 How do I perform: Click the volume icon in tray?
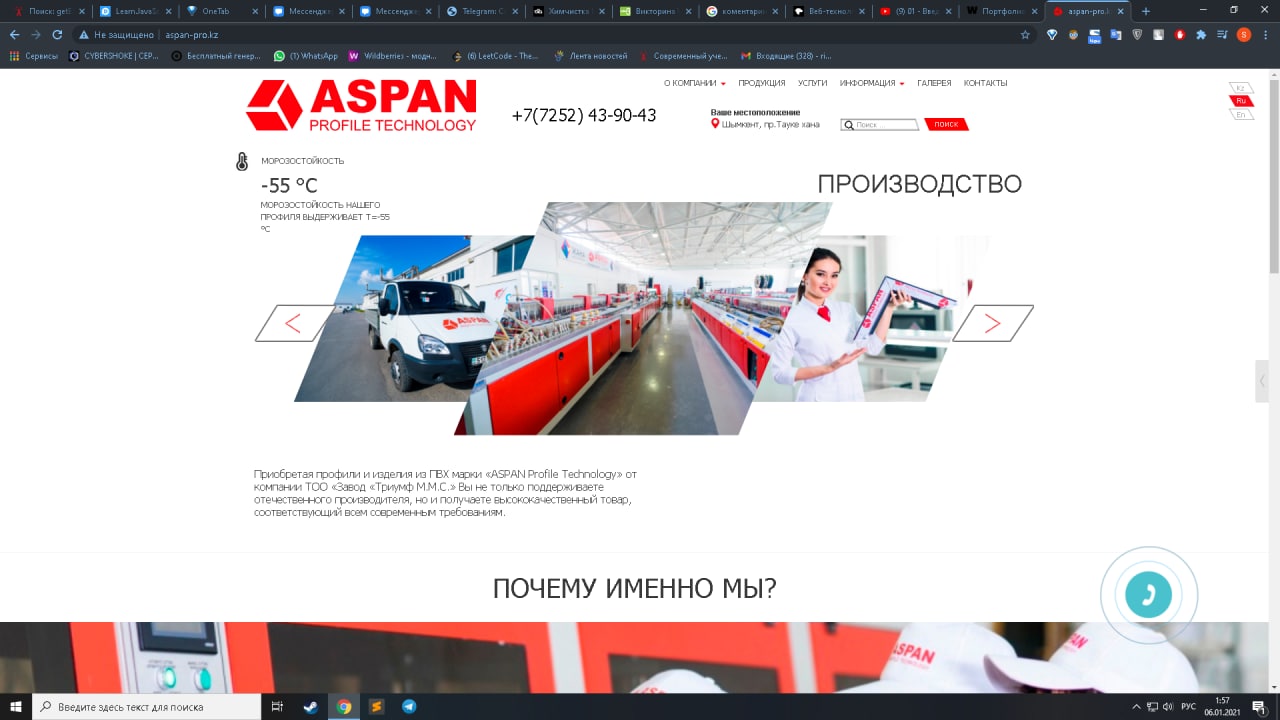[x=1168, y=706]
